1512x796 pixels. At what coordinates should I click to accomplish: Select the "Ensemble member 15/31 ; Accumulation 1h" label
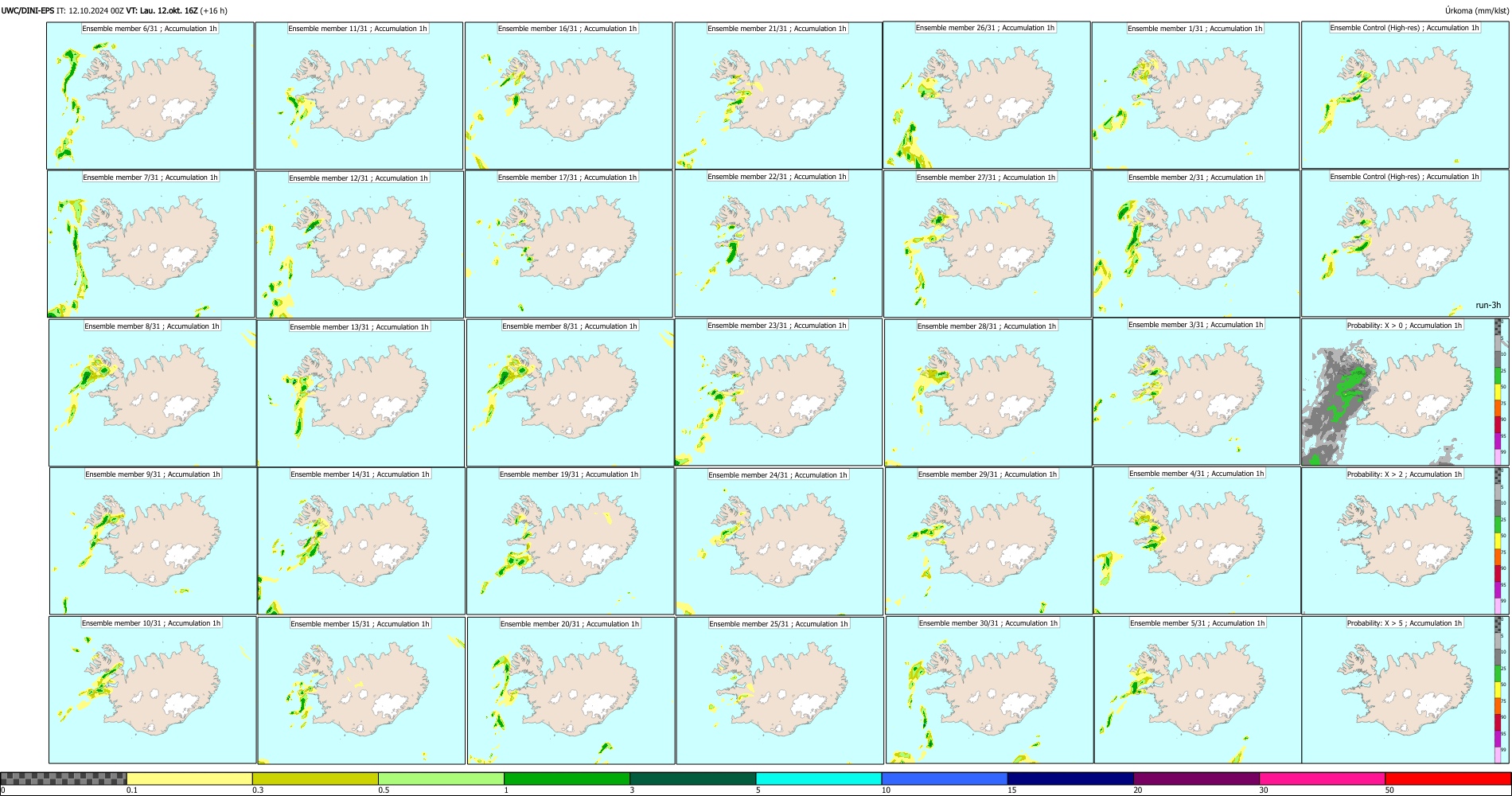pos(360,624)
